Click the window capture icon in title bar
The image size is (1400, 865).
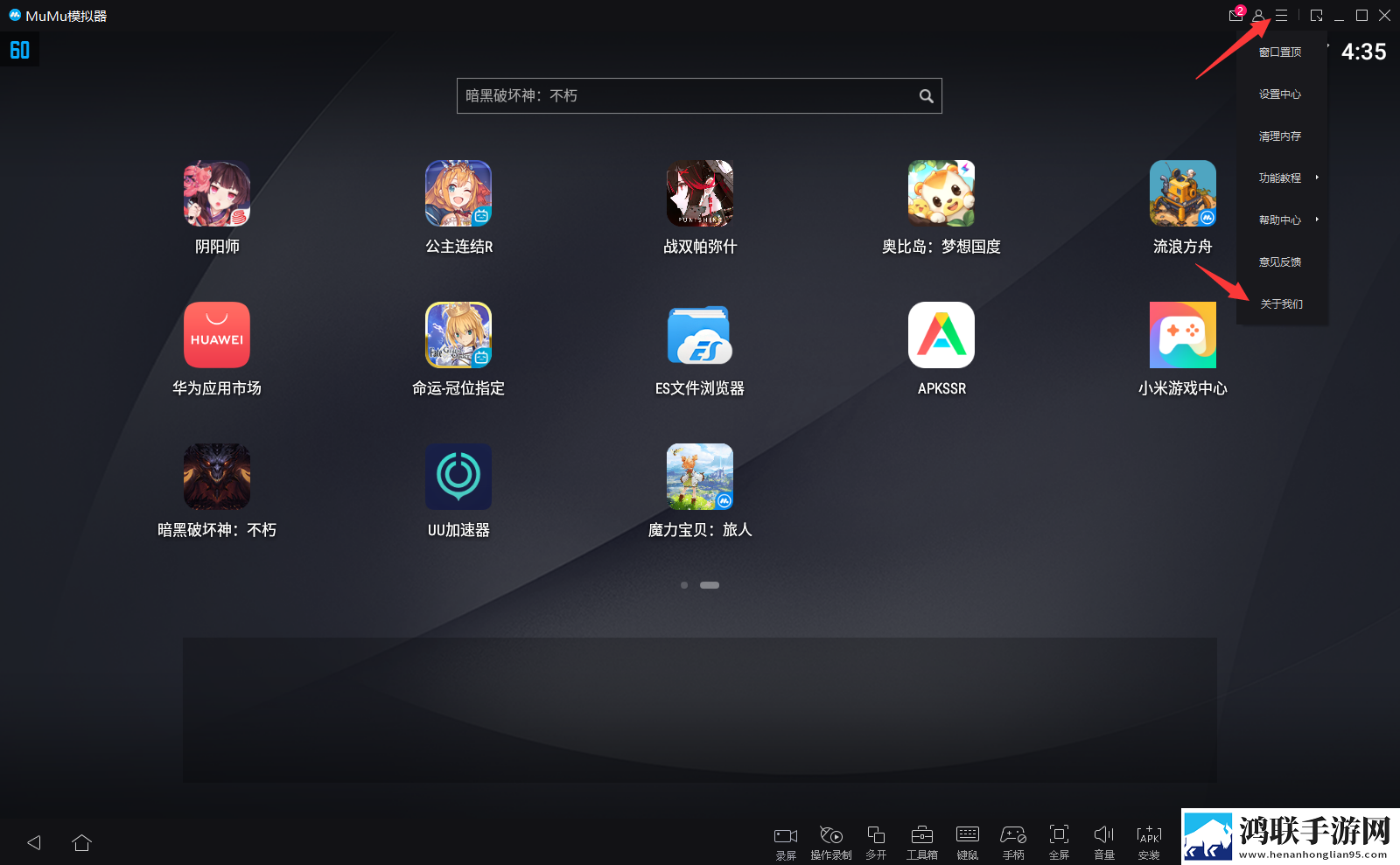click(1316, 16)
